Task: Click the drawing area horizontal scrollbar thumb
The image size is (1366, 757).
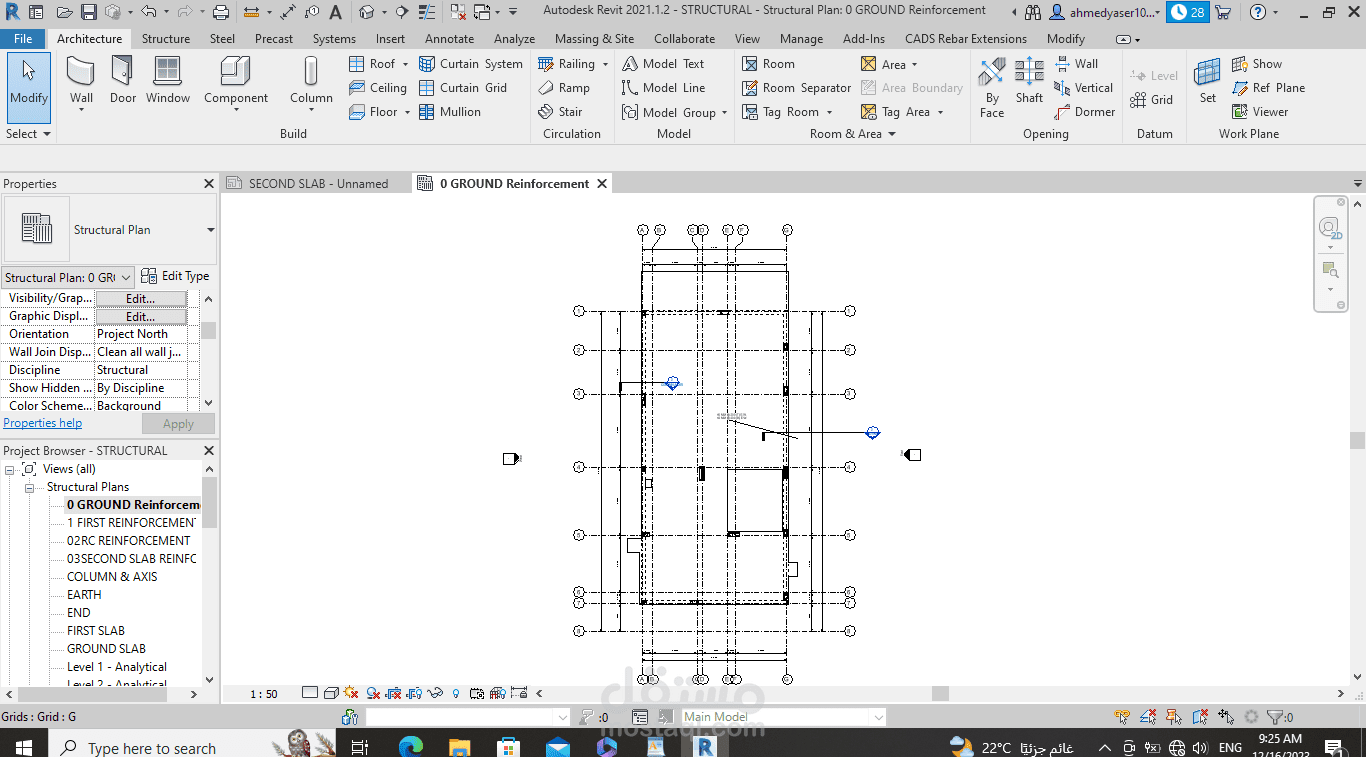Action: click(940, 693)
